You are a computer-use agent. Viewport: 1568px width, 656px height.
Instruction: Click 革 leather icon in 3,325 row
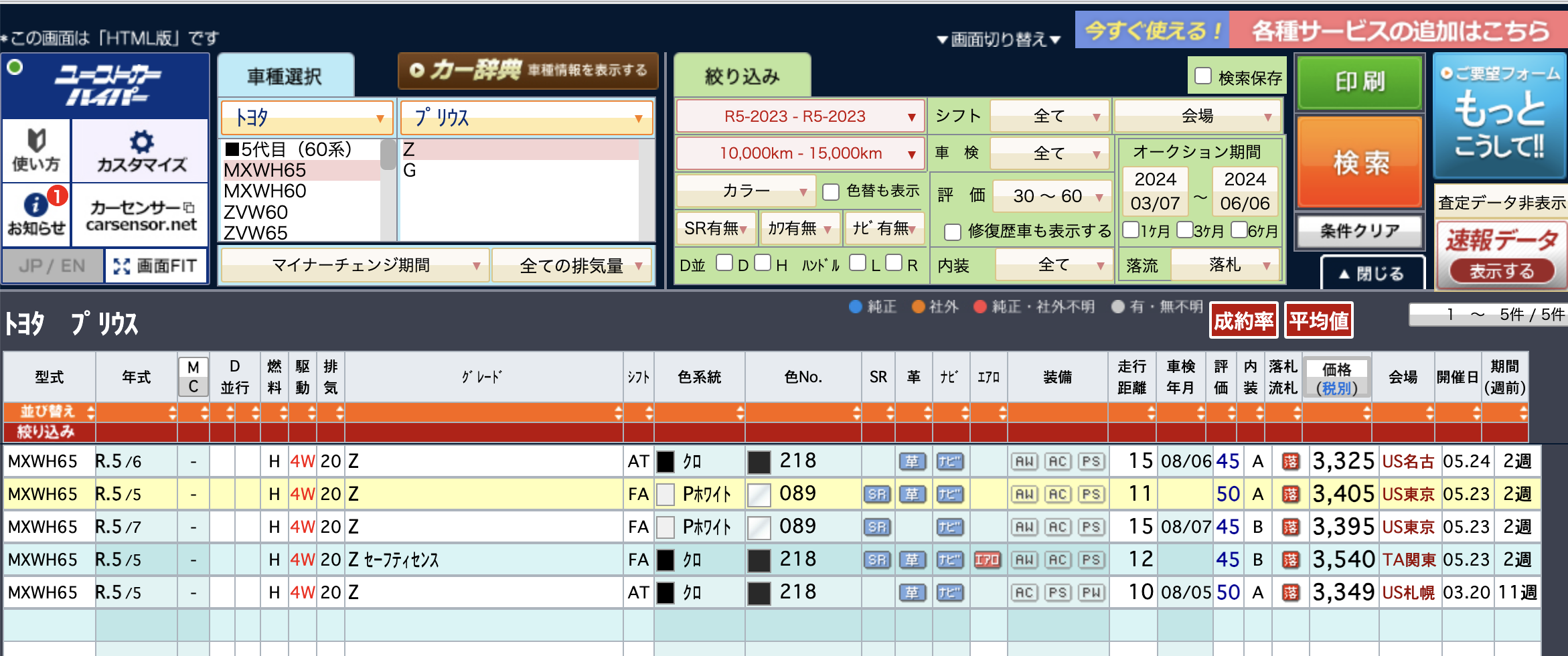(912, 461)
